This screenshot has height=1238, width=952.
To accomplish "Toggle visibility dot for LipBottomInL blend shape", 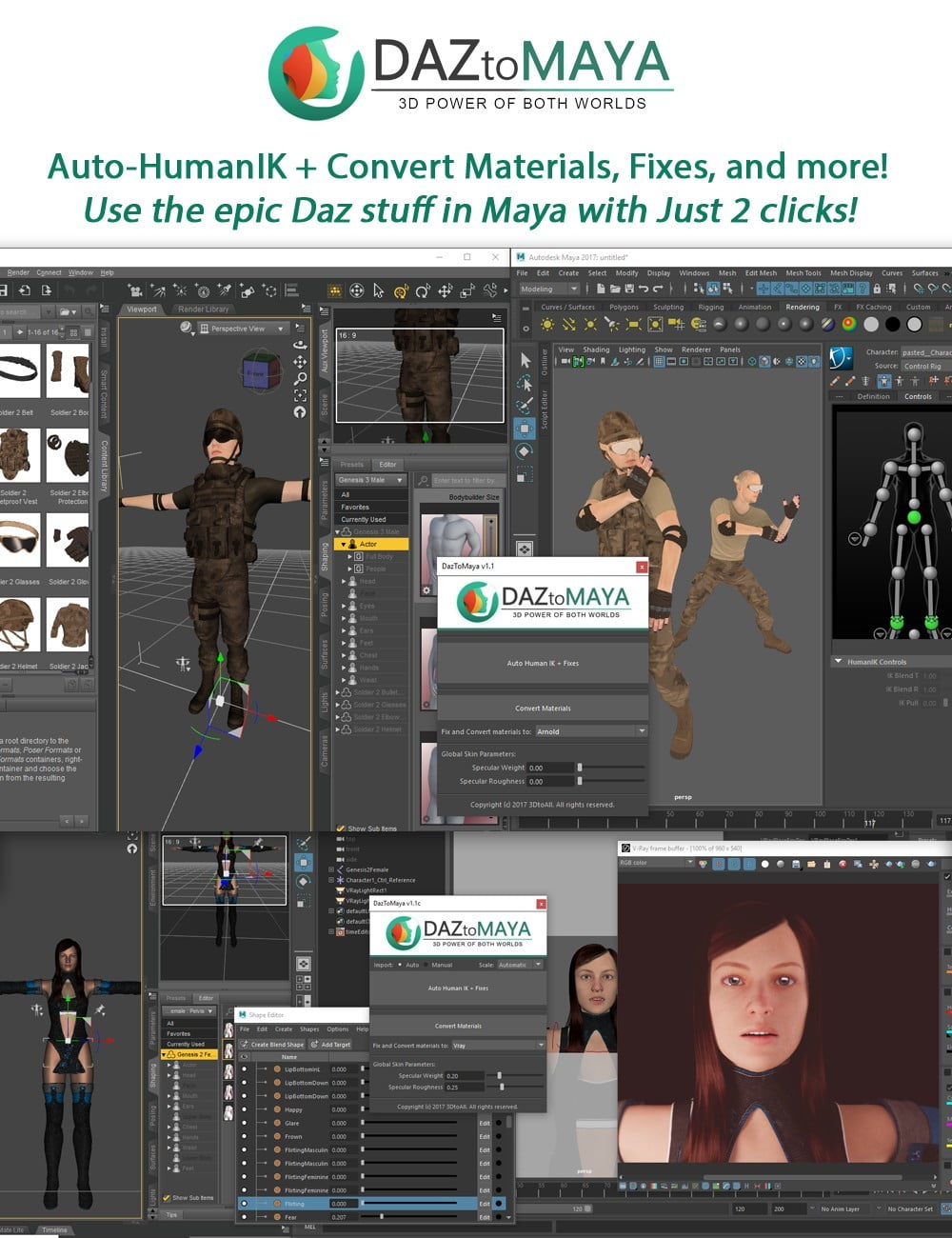I will (x=244, y=1069).
